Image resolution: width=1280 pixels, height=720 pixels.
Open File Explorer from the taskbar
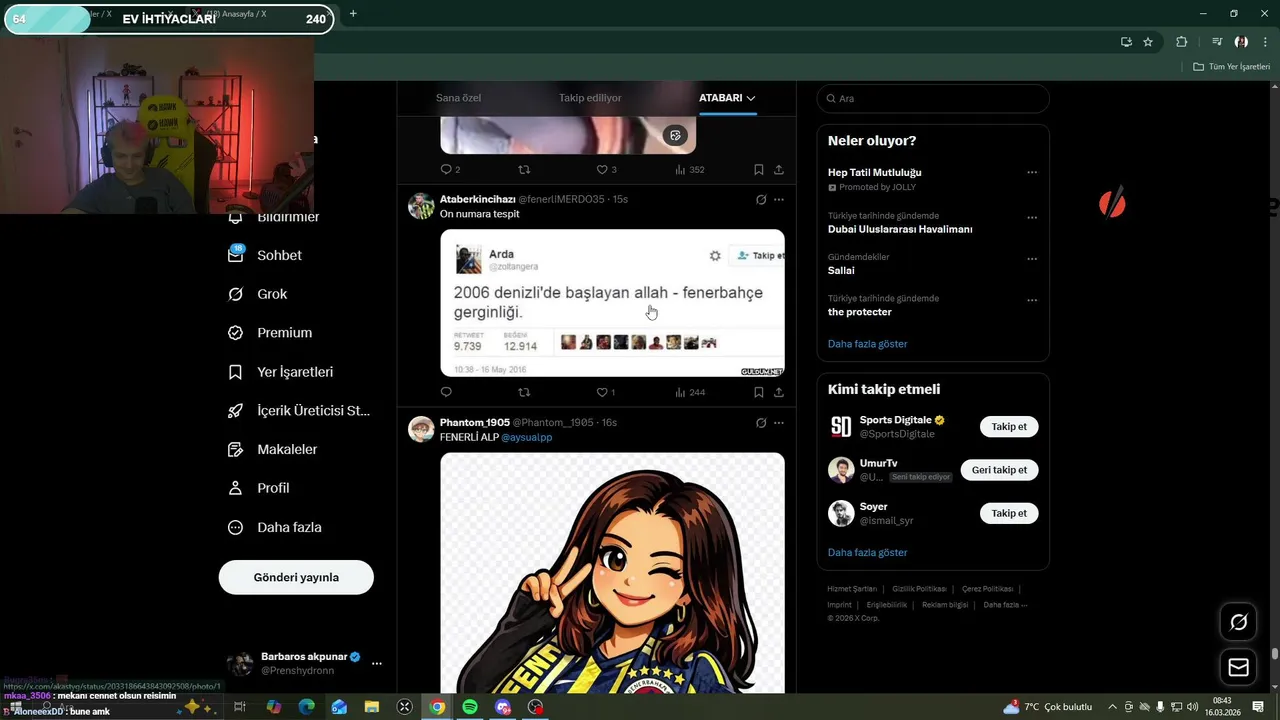point(372,707)
